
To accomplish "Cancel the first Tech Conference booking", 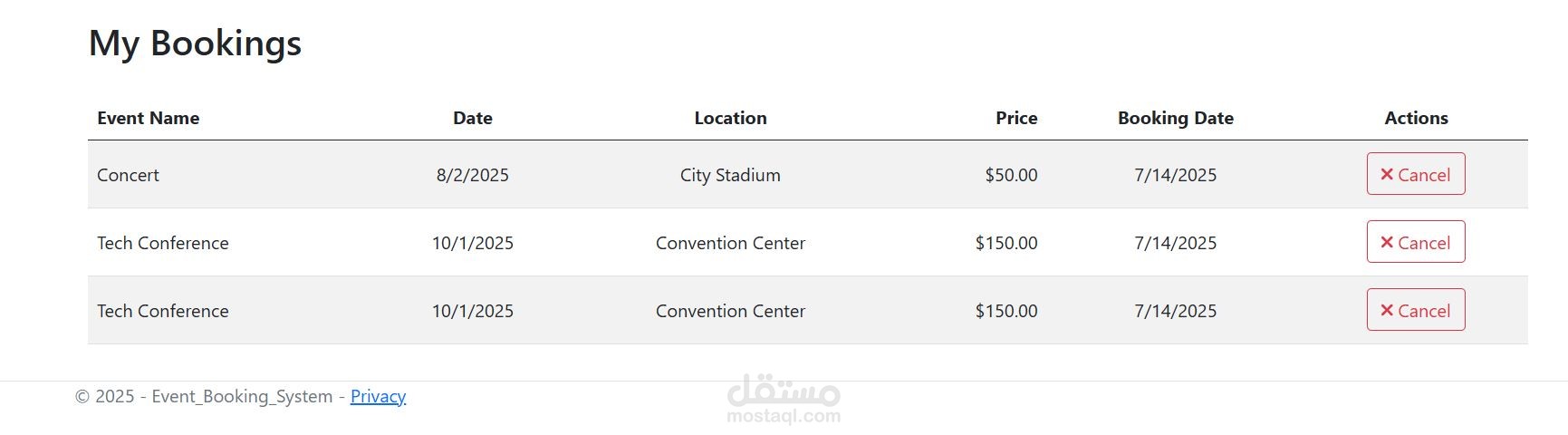I will (1415, 242).
